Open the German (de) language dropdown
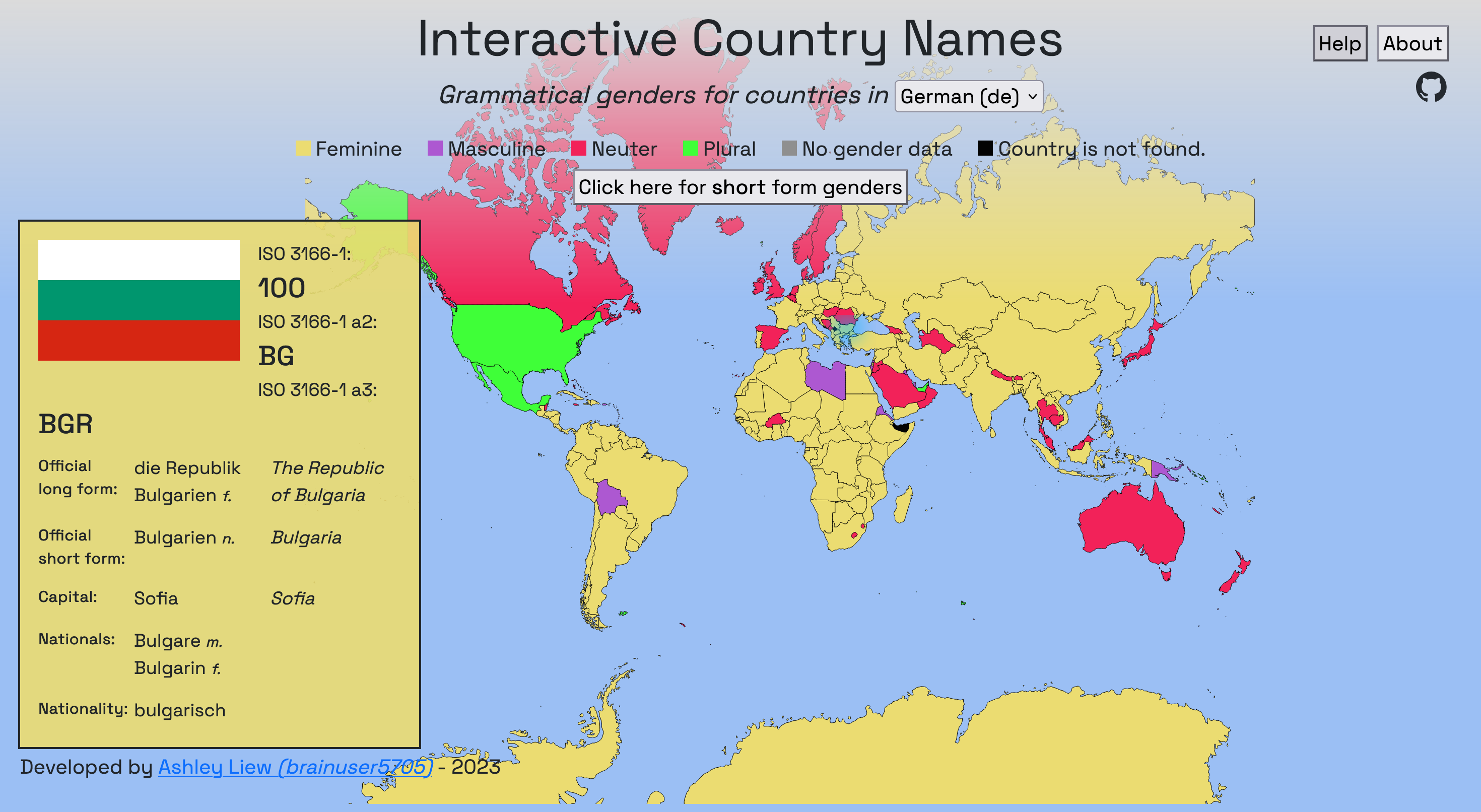 [x=968, y=97]
